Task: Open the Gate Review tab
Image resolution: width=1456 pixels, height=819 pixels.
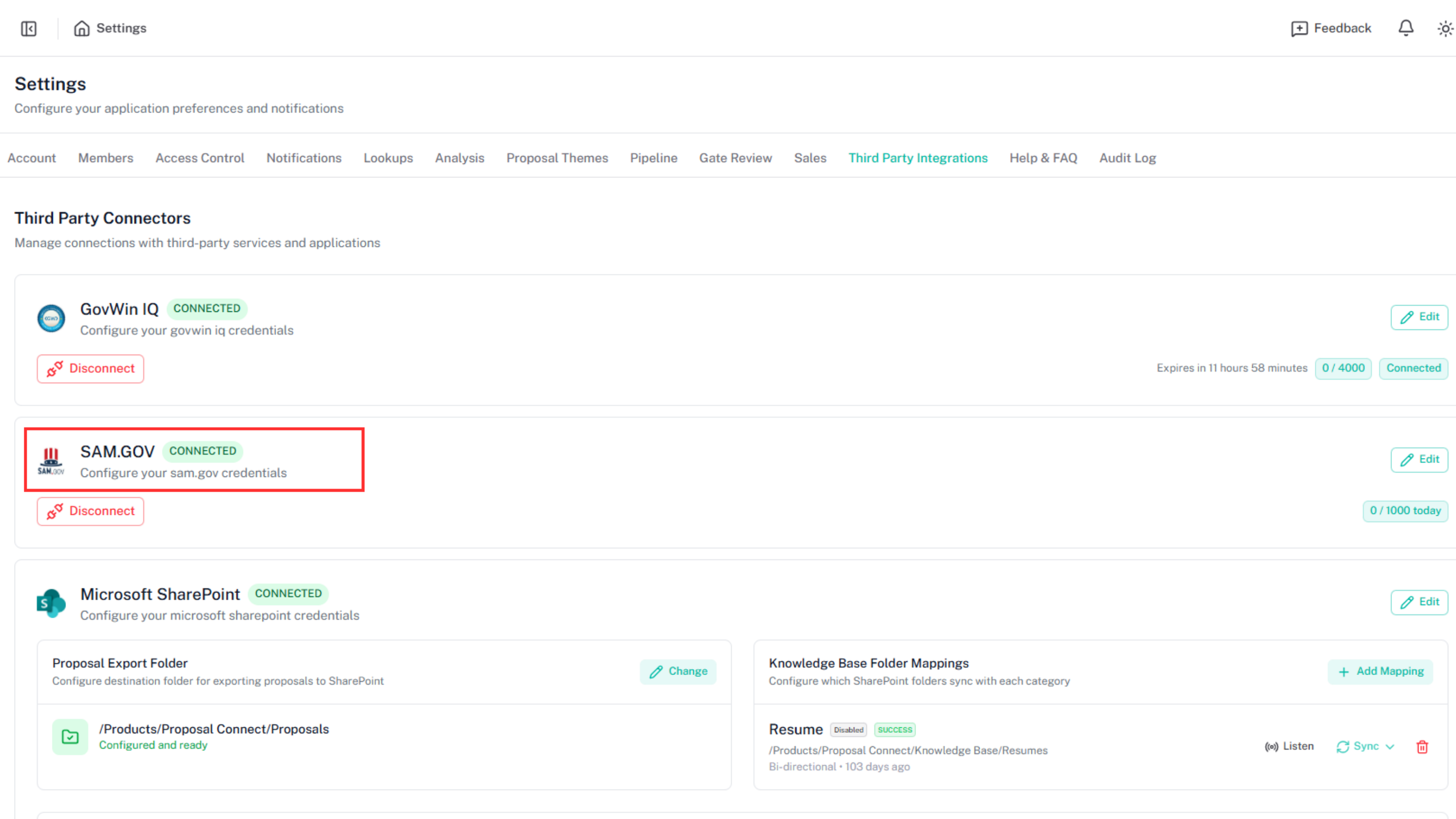Action: pos(735,158)
